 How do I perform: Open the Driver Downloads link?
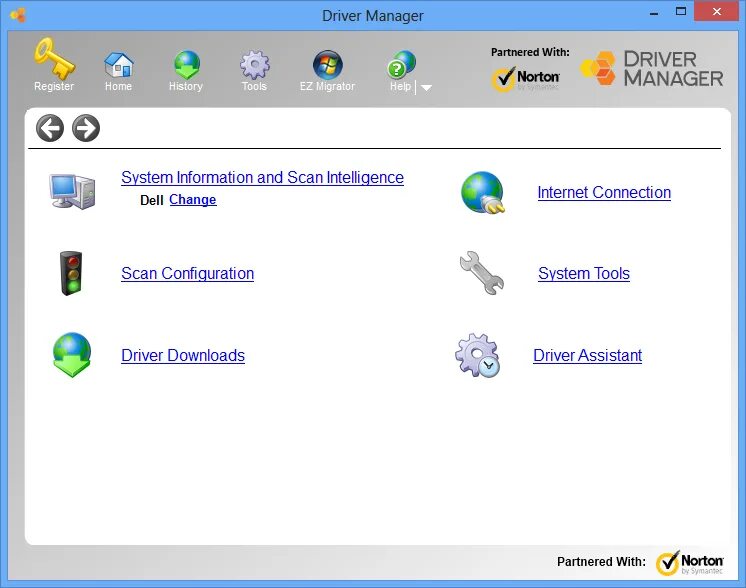click(183, 355)
